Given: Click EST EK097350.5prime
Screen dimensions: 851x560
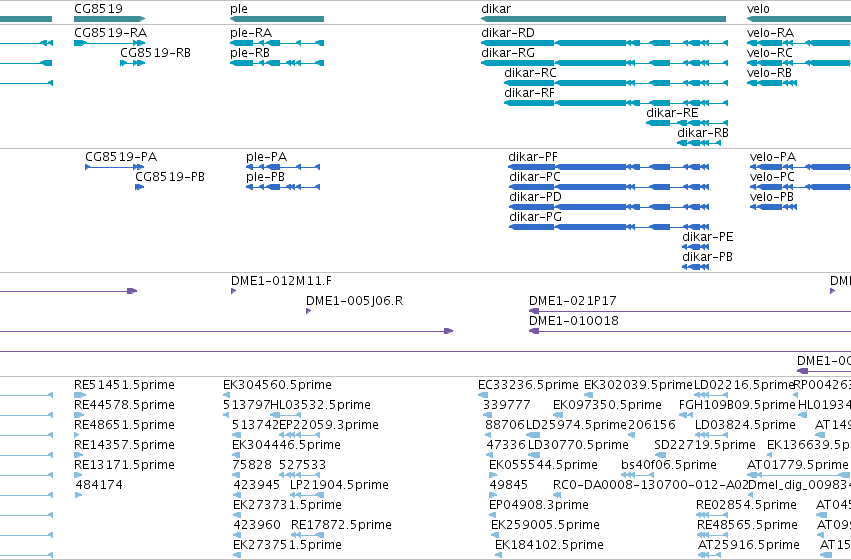Looking at the screenshot, I should coord(557,415).
